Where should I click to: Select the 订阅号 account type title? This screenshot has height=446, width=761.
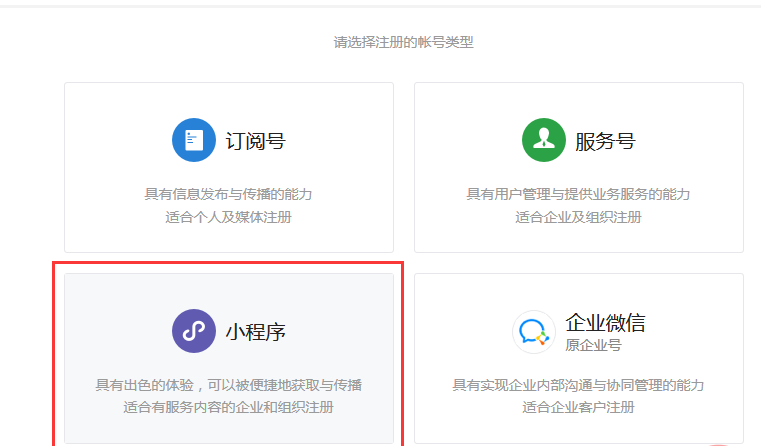pos(255,141)
